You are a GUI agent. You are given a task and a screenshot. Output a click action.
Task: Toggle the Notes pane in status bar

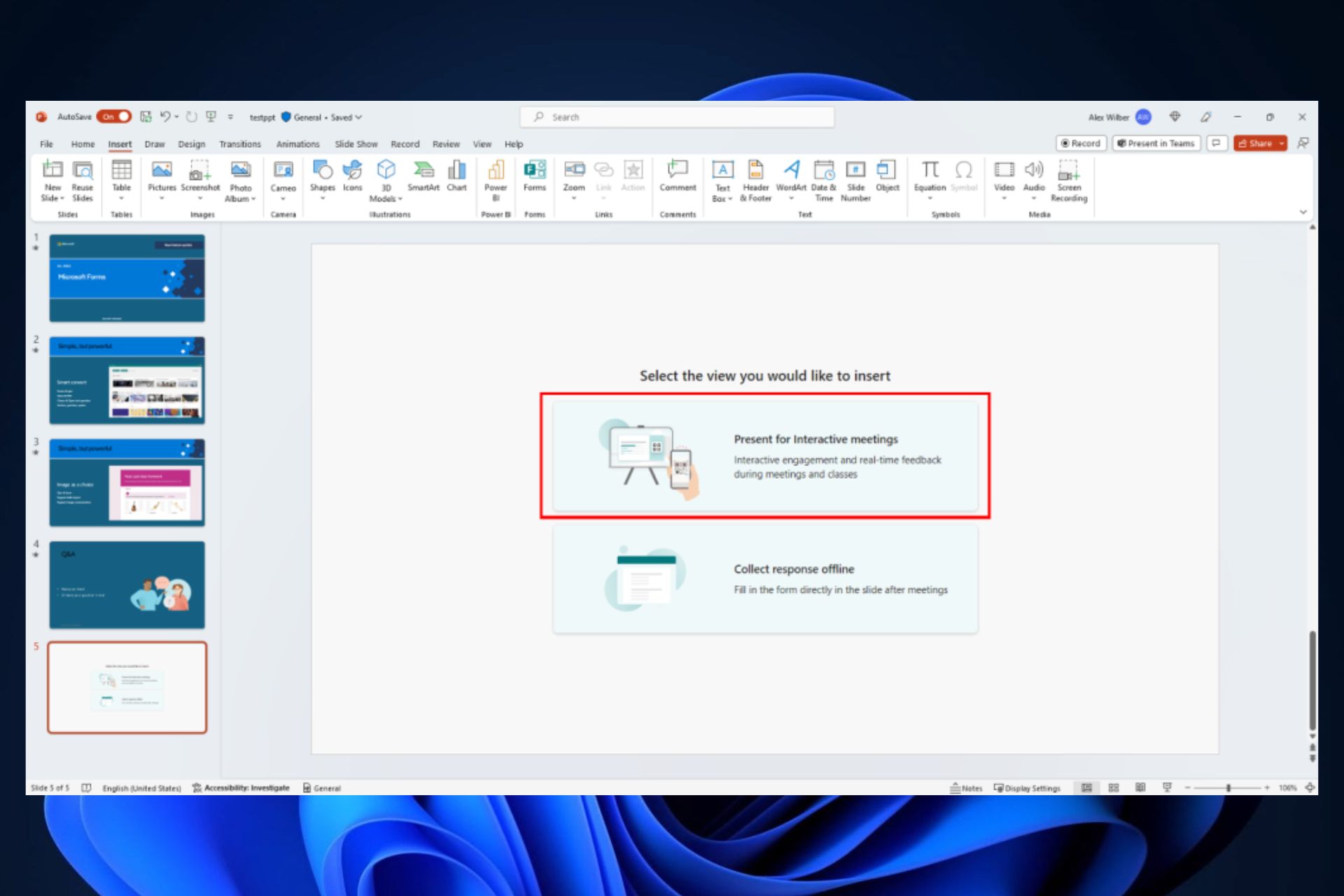(x=966, y=787)
